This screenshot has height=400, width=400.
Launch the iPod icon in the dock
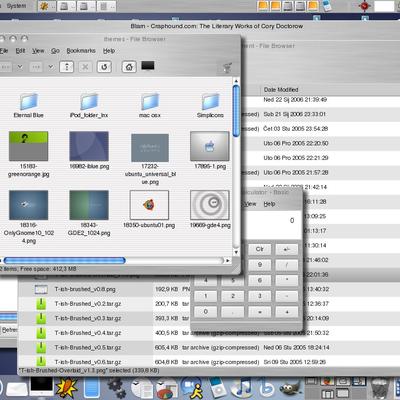pyautogui.click(x=217, y=388)
